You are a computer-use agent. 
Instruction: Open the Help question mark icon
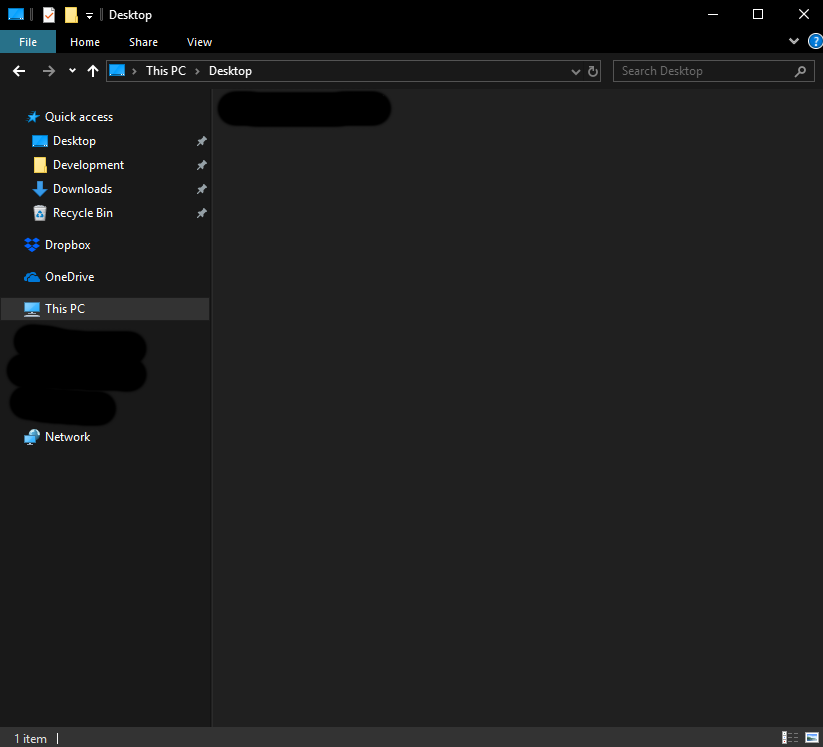(815, 41)
